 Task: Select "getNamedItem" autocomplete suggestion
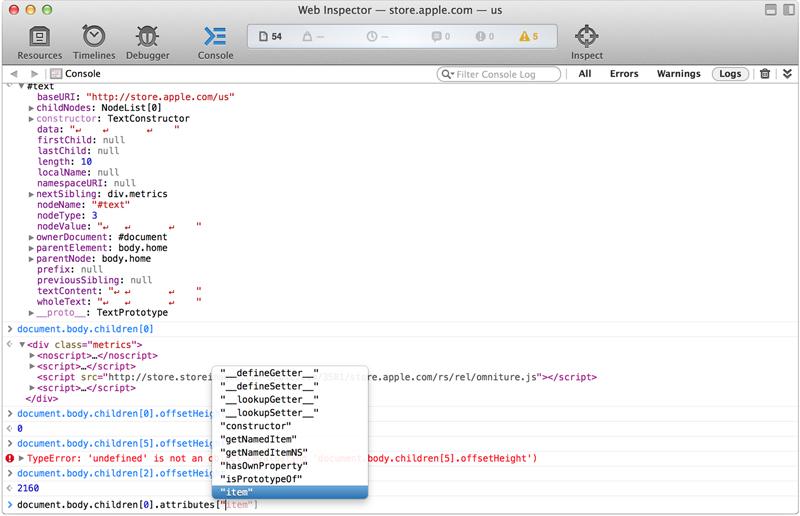pyautogui.click(x=290, y=439)
